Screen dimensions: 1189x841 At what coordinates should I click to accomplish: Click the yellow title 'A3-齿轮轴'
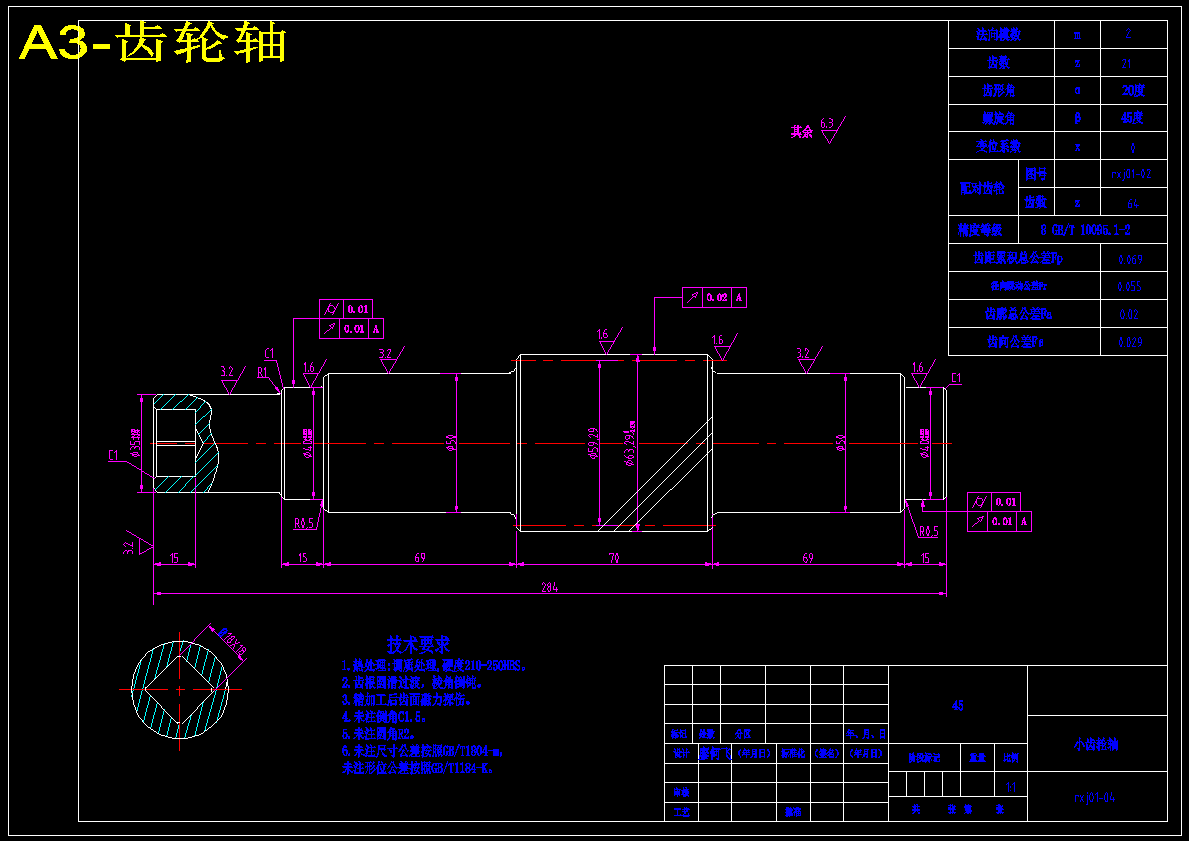point(152,42)
